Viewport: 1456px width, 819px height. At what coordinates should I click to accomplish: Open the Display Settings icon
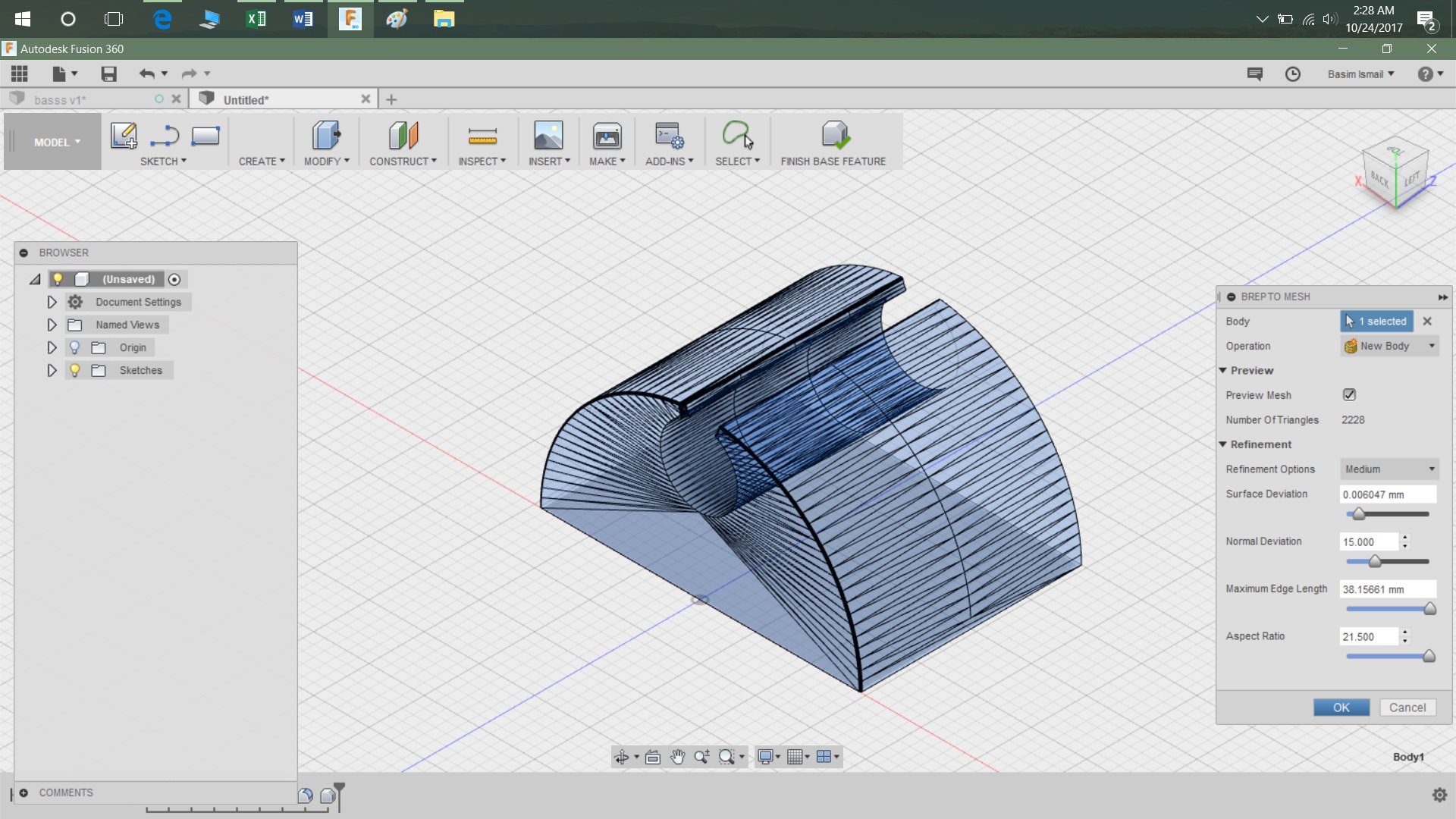(x=765, y=757)
